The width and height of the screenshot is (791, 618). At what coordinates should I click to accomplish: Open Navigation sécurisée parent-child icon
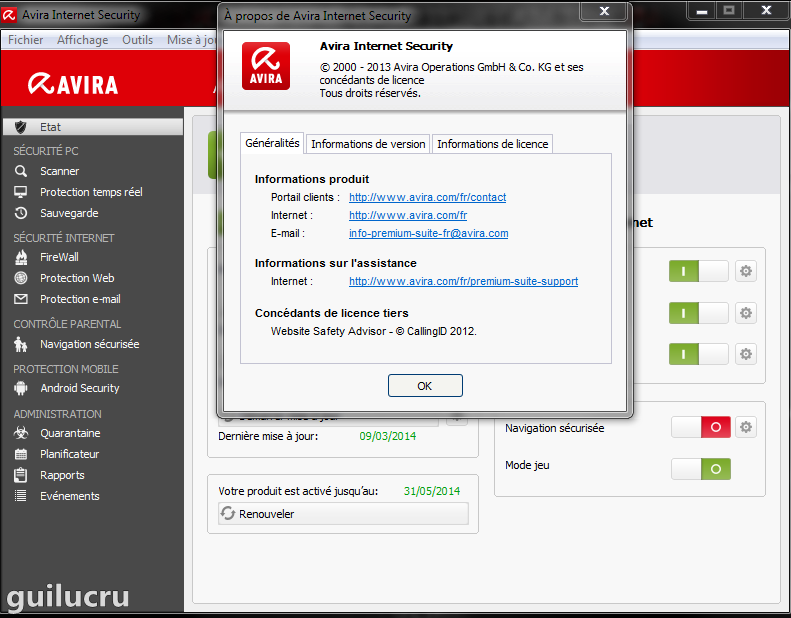point(21,345)
